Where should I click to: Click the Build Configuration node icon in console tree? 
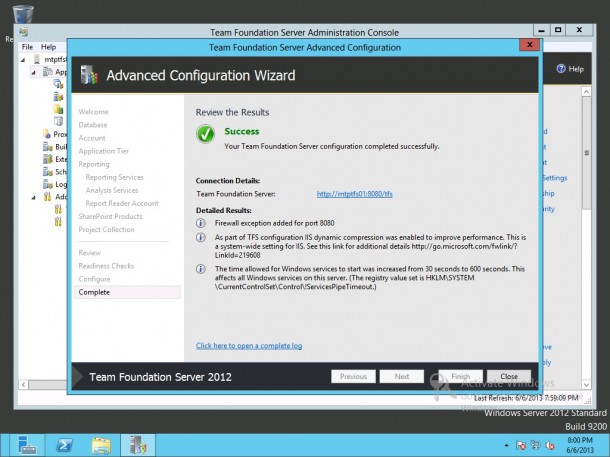tap(47, 147)
